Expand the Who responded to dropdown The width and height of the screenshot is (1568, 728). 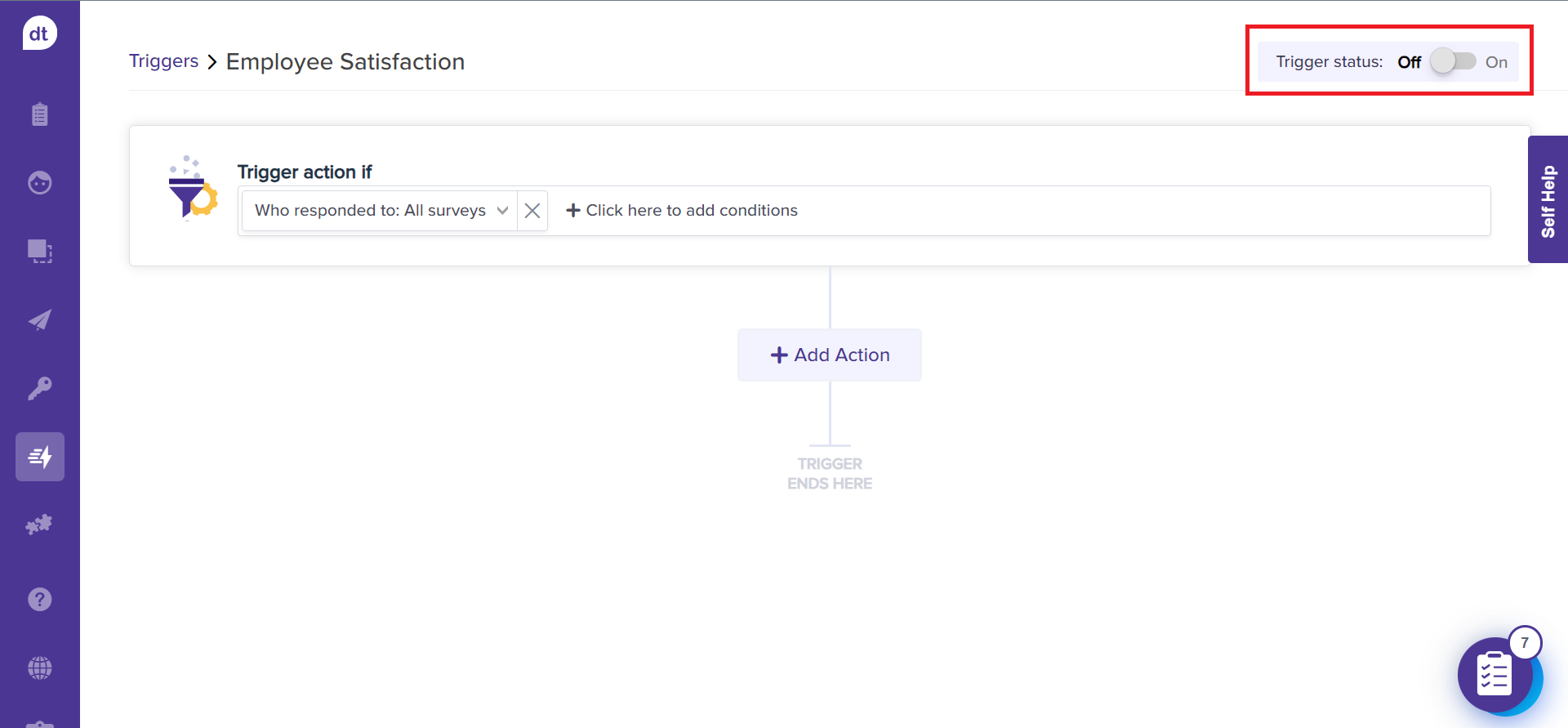tap(380, 211)
